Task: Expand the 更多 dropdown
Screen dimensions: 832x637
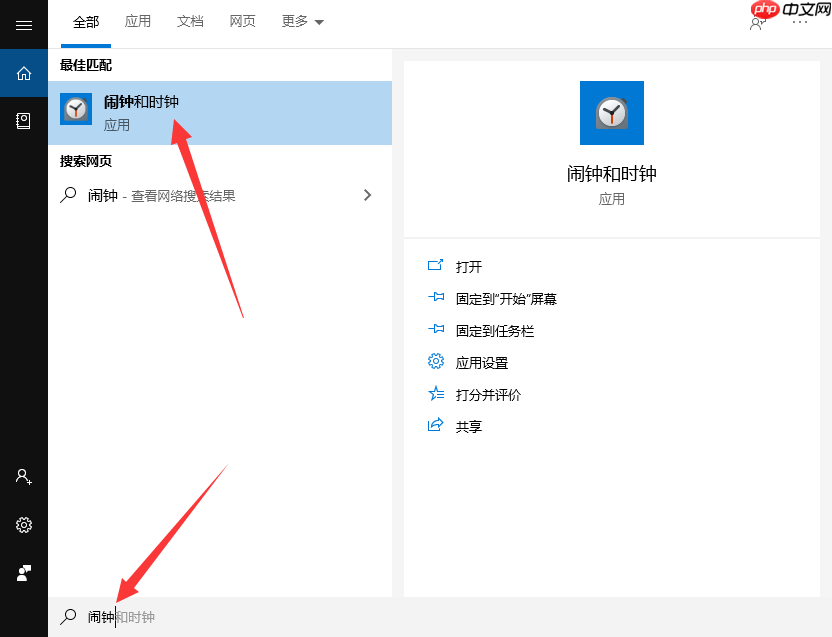Action: tap(302, 21)
